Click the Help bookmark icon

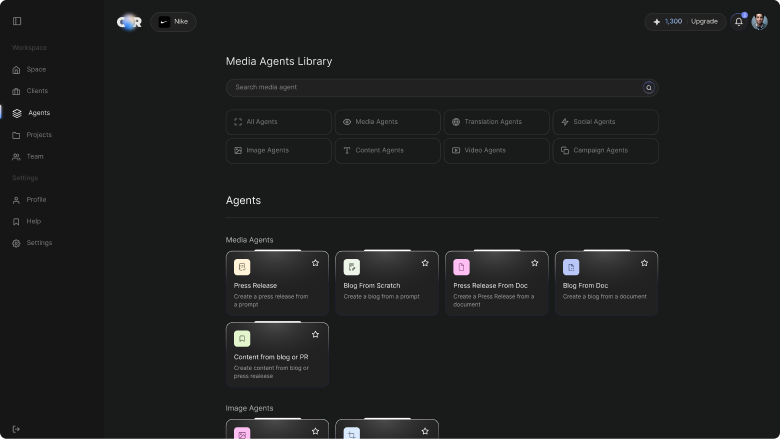click(16, 222)
